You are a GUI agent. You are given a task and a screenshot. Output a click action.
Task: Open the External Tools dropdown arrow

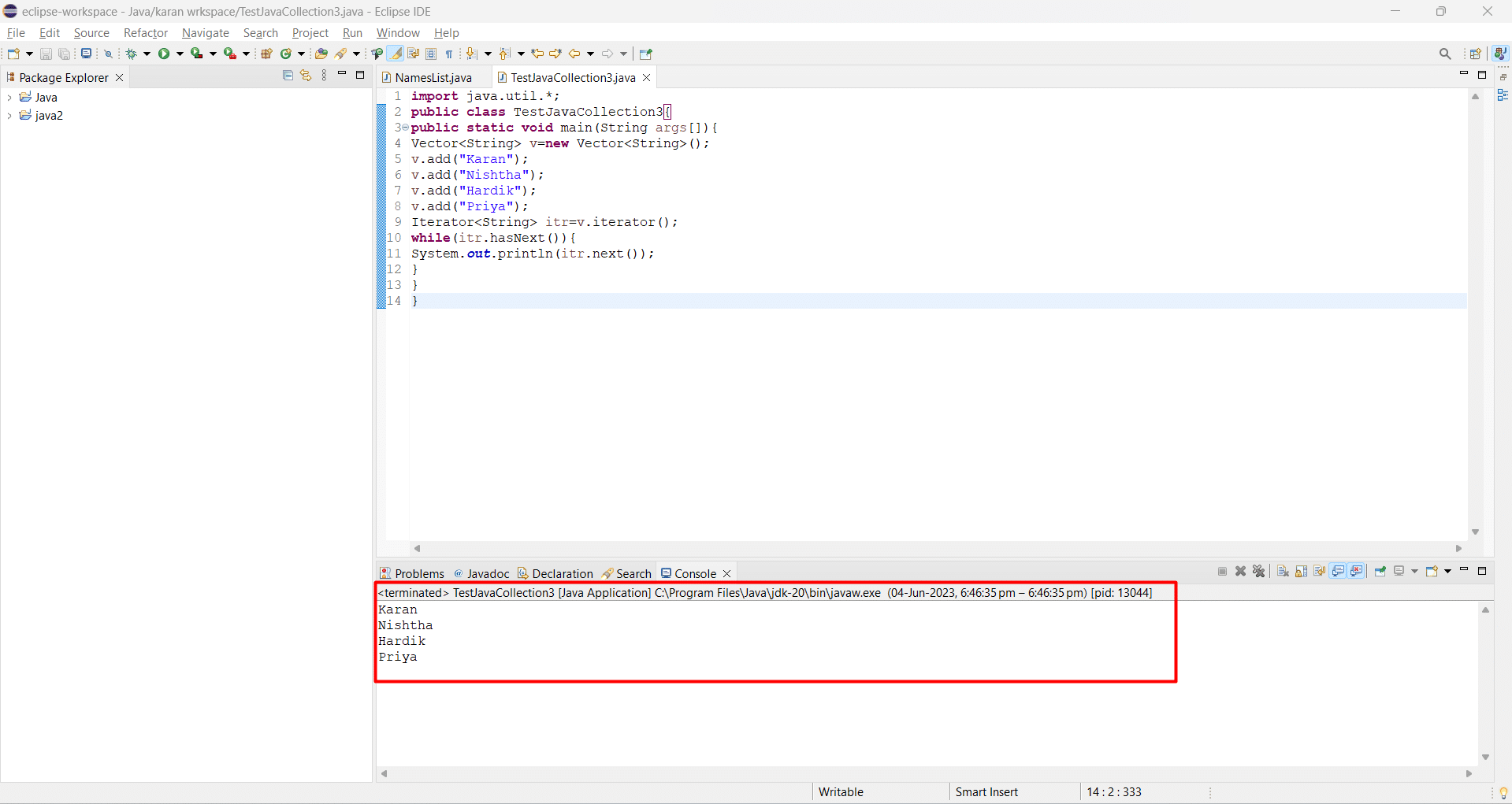click(246, 54)
